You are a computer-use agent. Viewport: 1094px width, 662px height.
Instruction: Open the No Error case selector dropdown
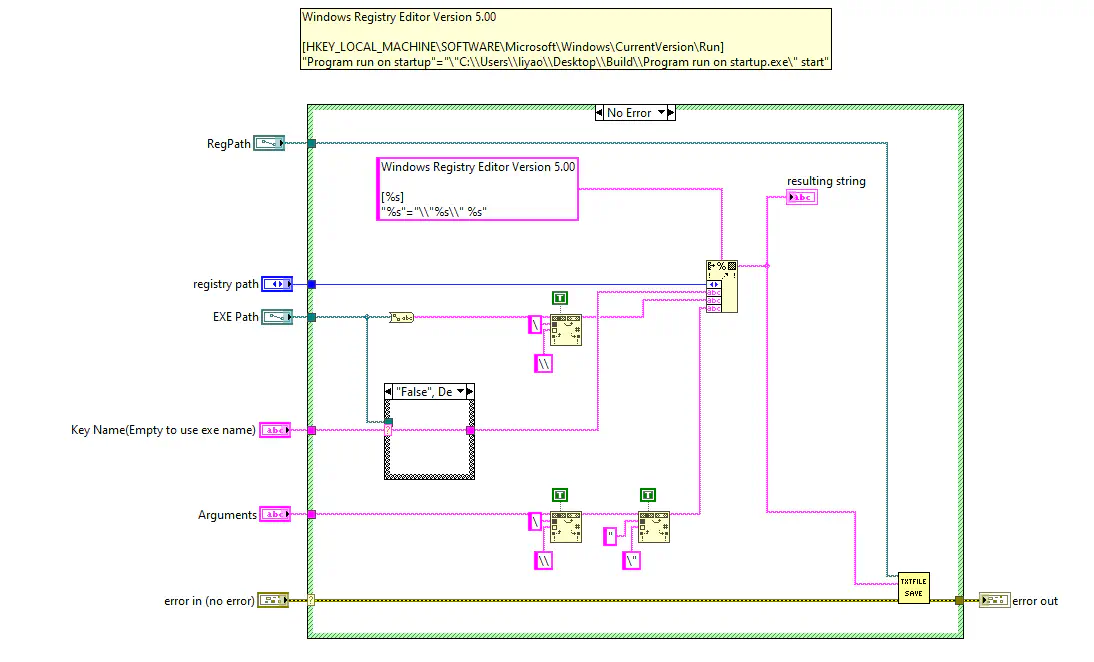click(662, 113)
